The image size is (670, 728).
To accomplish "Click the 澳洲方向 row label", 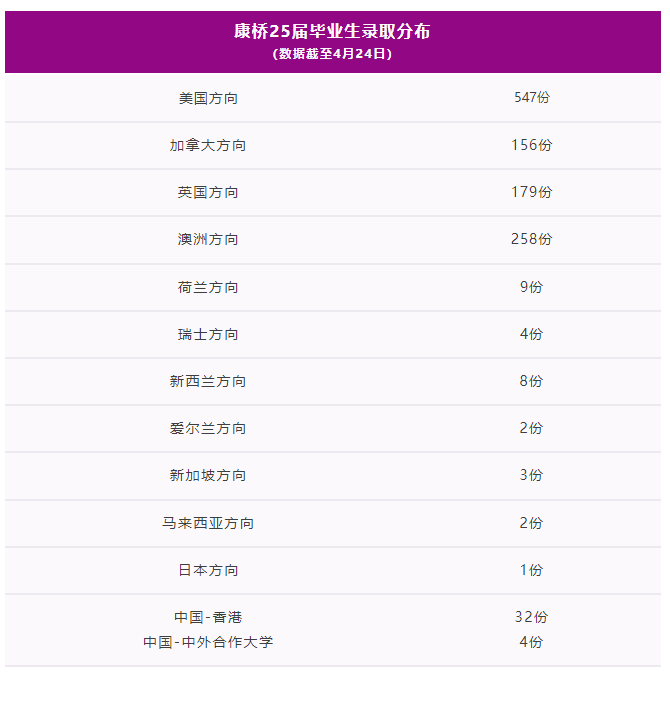I will tap(208, 240).
